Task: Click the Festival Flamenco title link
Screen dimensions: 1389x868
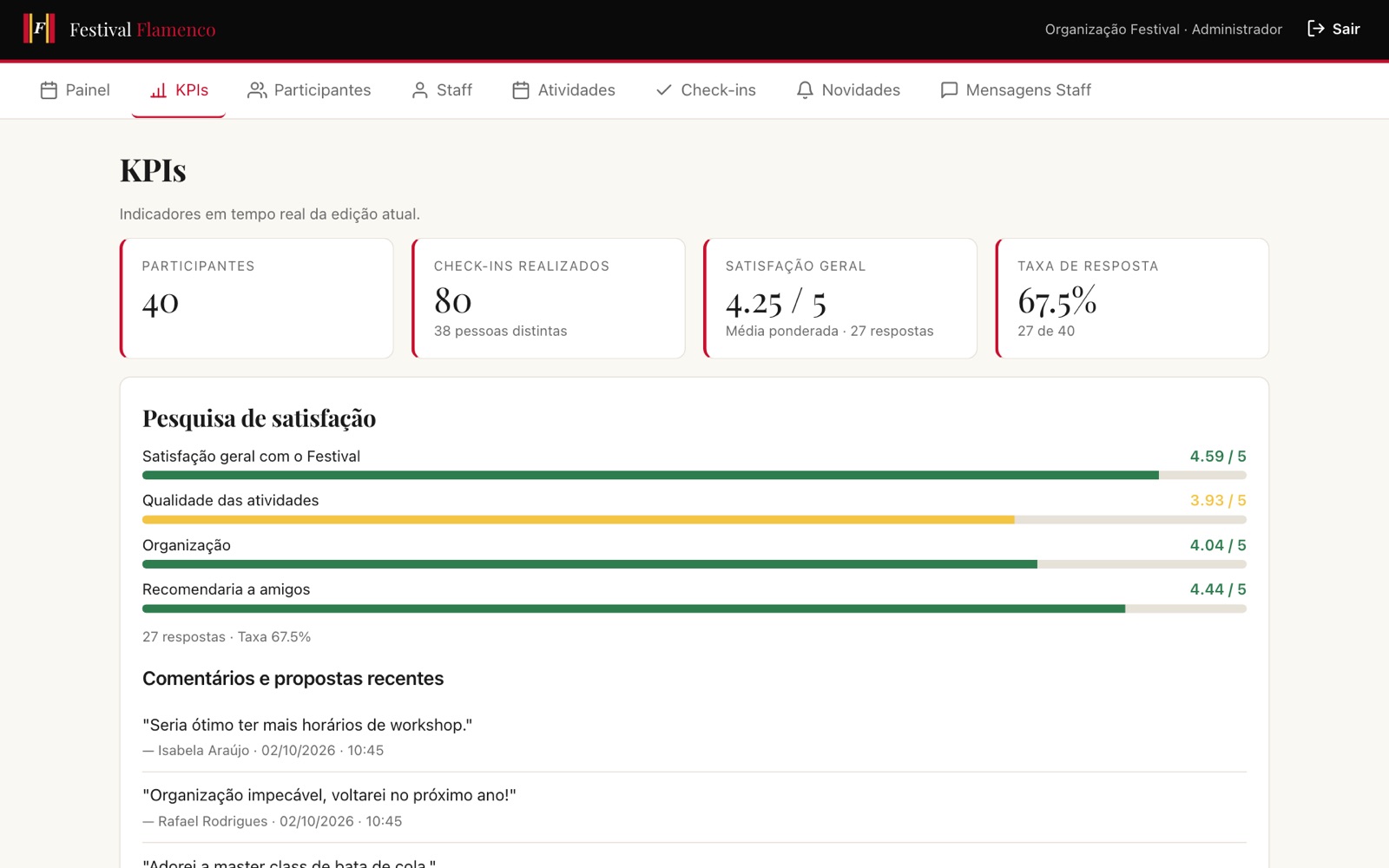Action: 142,30
